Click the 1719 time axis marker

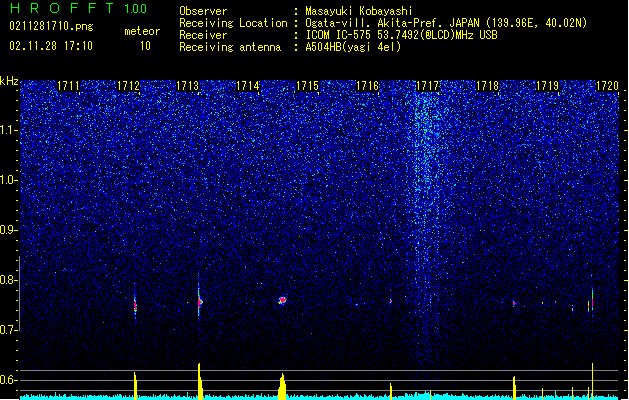click(548, 86)
